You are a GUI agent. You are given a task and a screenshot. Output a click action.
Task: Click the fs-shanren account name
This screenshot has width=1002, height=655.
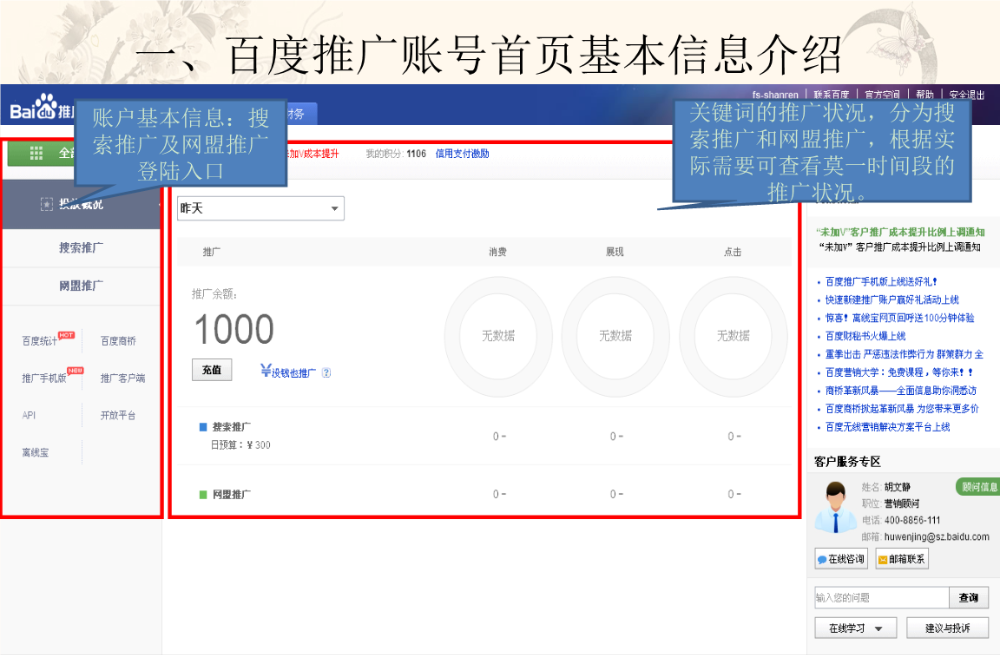[775, 95]
